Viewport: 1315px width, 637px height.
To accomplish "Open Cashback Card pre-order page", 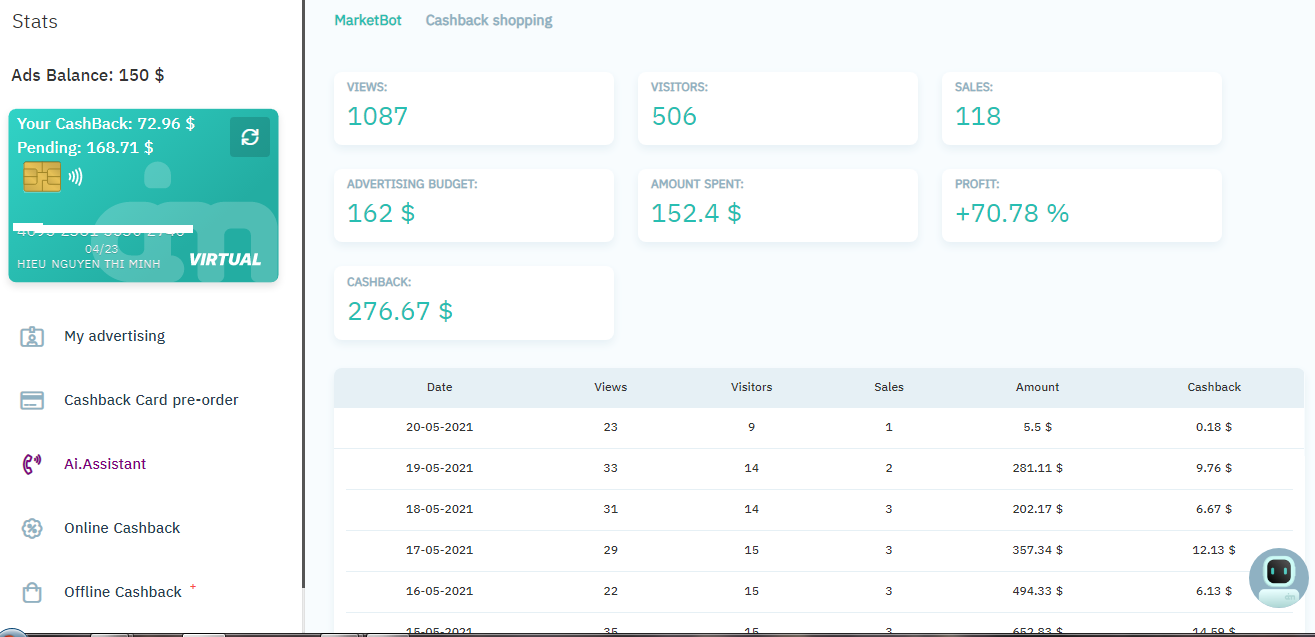I will click(151, 400).
